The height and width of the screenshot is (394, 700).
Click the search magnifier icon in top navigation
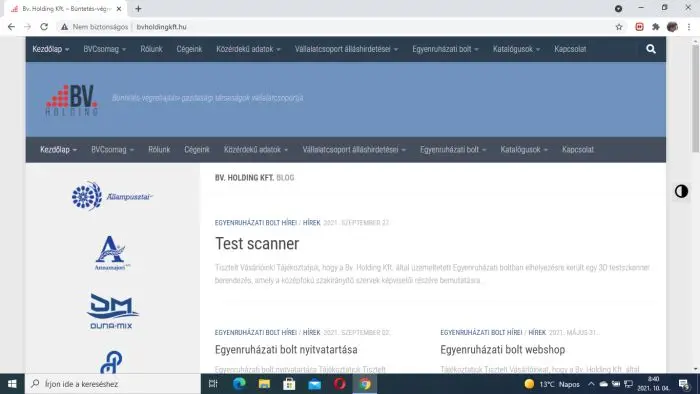(x=650, y=49)
